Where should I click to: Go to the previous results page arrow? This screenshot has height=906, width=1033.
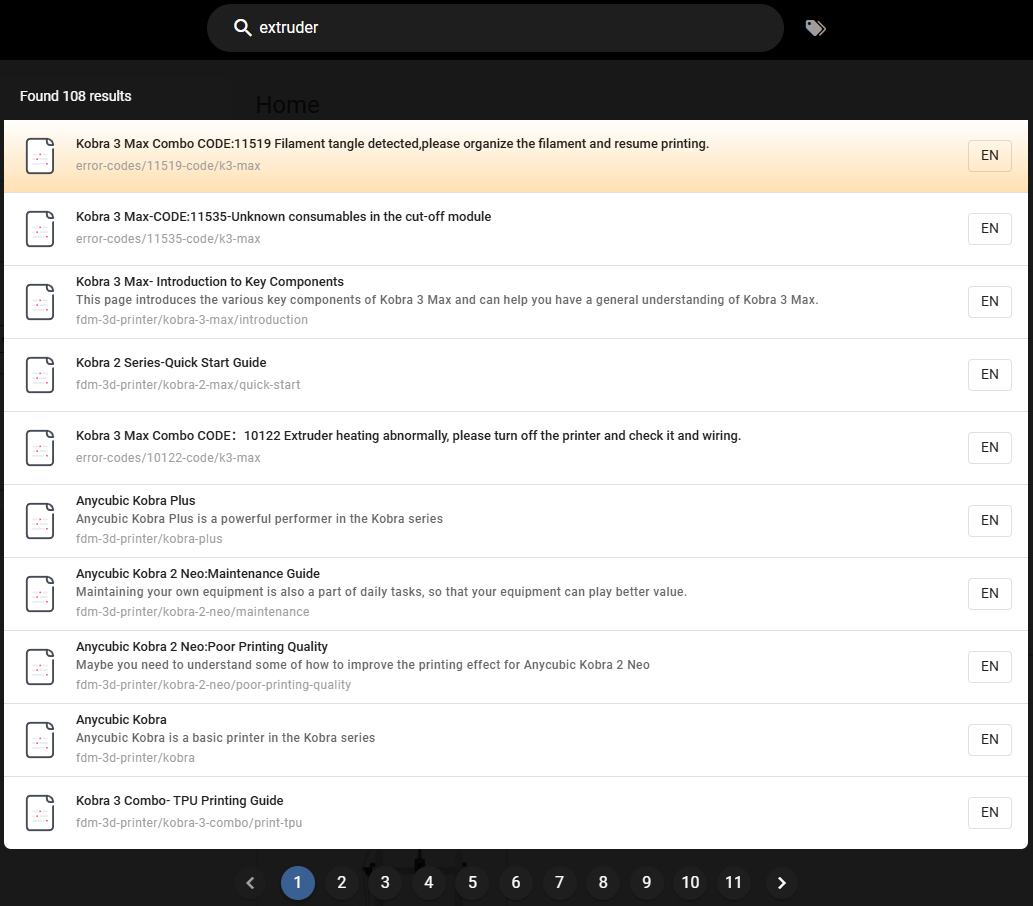[x=250, y=883]
